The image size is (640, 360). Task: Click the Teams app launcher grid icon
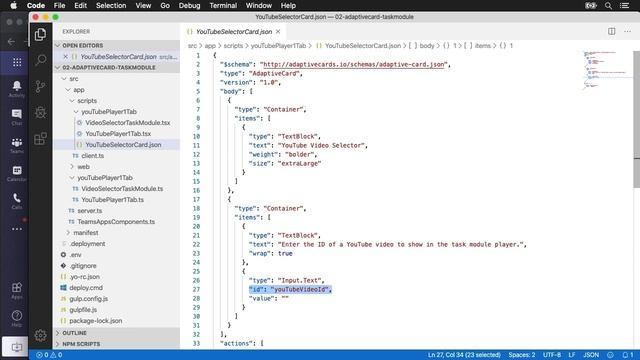17,62
